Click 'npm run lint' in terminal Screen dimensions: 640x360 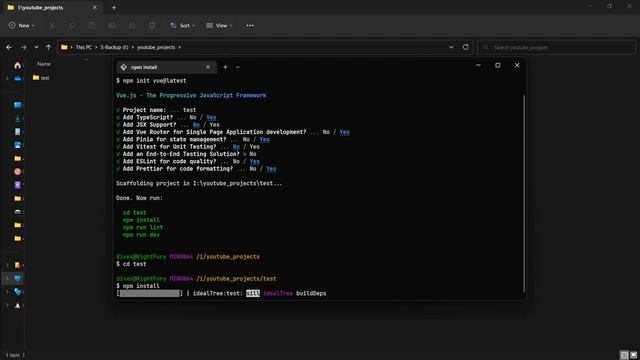pos(143,227)
